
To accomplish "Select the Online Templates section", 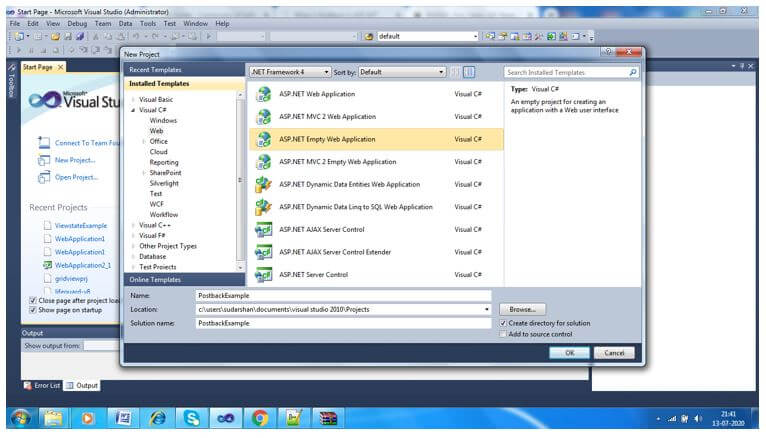I will coord(184,280).
